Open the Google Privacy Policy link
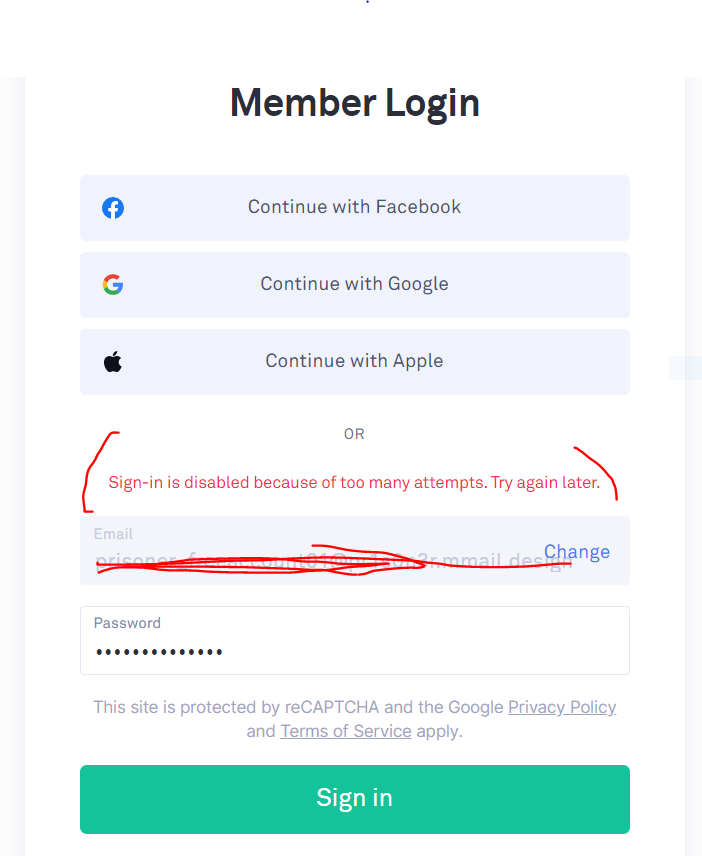The height and width of the screenshot is (856, 702). point(562,707)
